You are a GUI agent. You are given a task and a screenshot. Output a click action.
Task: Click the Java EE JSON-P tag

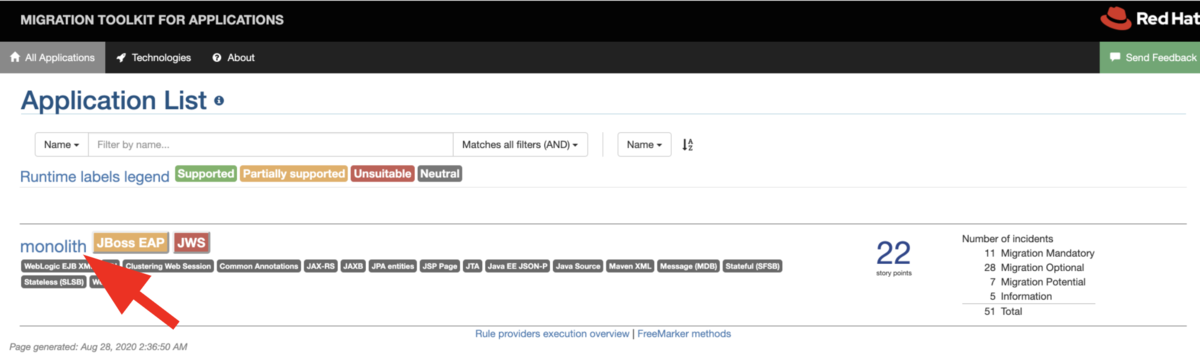518,267
